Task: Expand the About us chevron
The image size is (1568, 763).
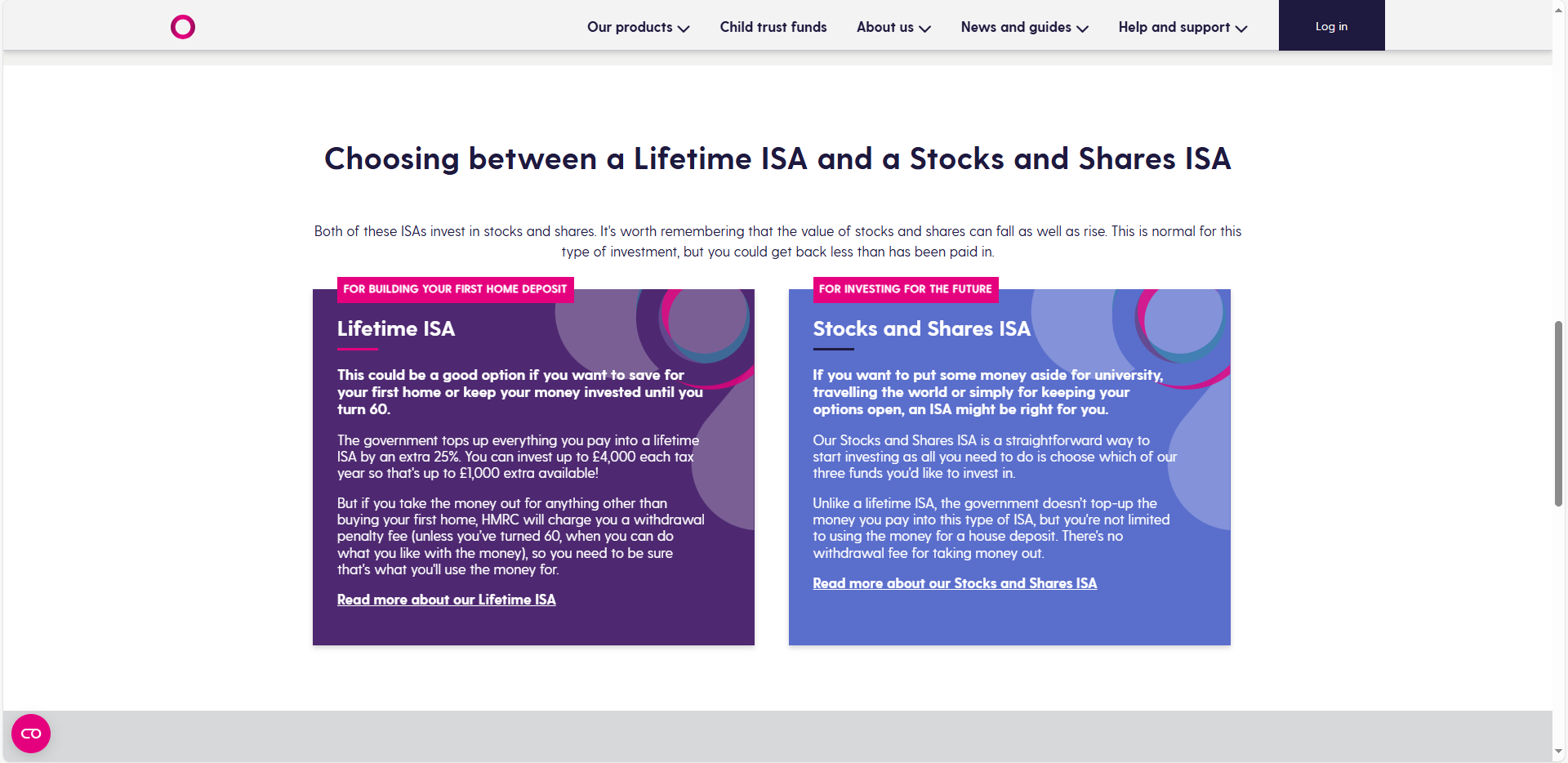Action: pyautogui.click(x=924, y=29)
